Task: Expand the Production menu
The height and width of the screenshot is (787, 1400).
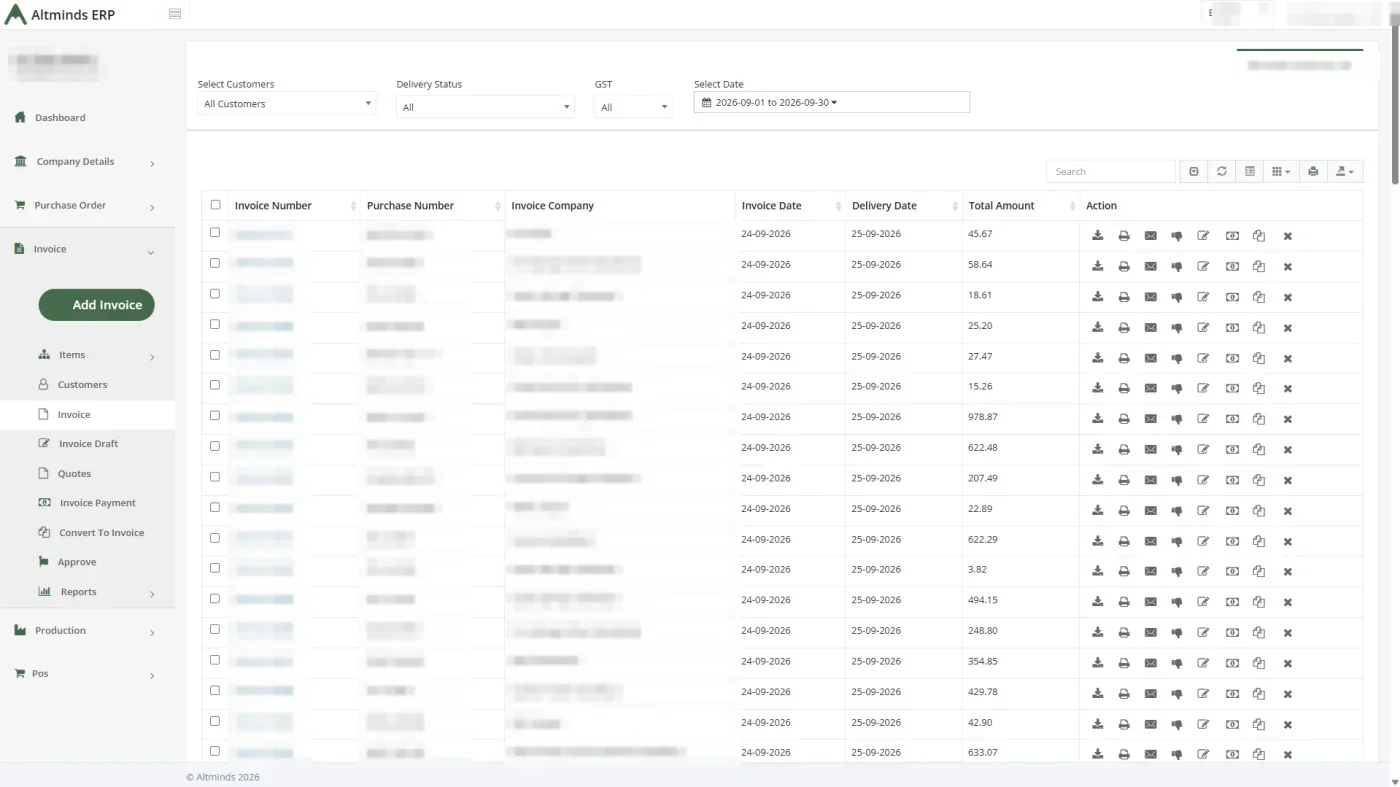Action: coord(87,631)
